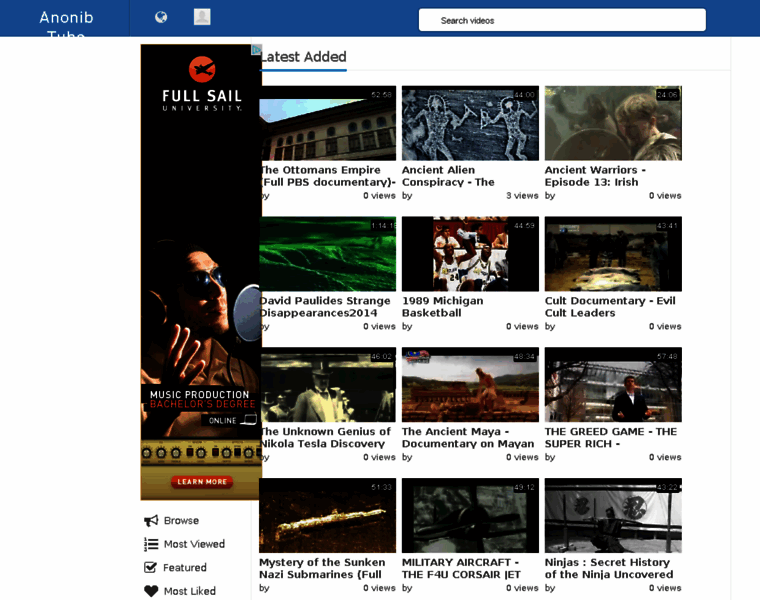Click Music Production Bachelor's Degree ad text
760x600 pixels.
202,399
